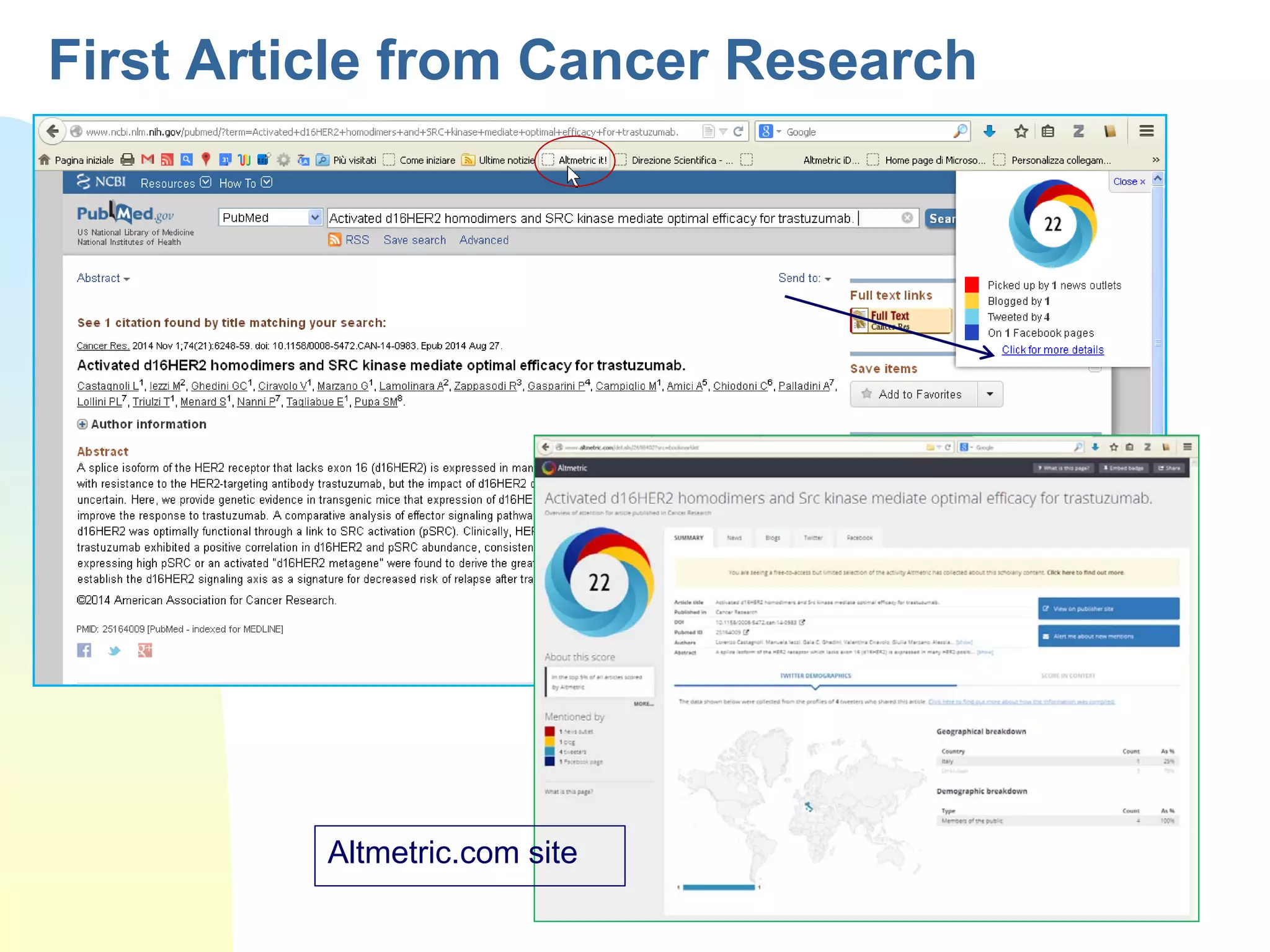Switch to the Blogs tab in the Altmetric window
This screenshot has height=952, width=1270.
(x=773, y=538)
